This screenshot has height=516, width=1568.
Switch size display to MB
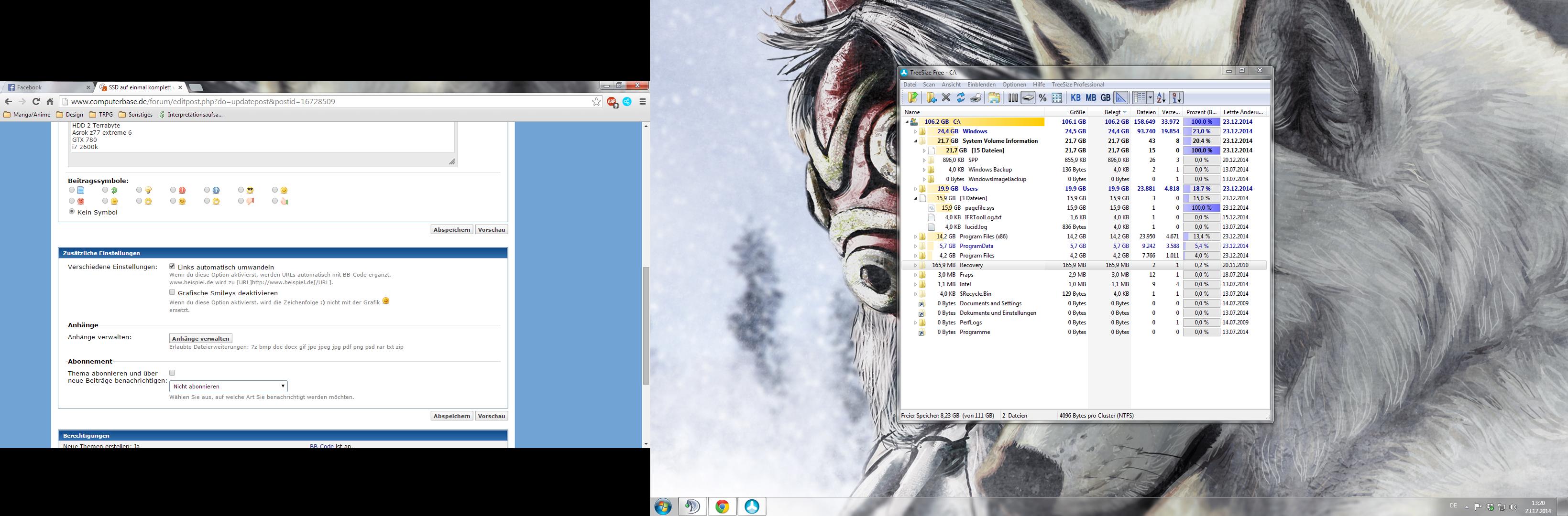[1091, 98]
